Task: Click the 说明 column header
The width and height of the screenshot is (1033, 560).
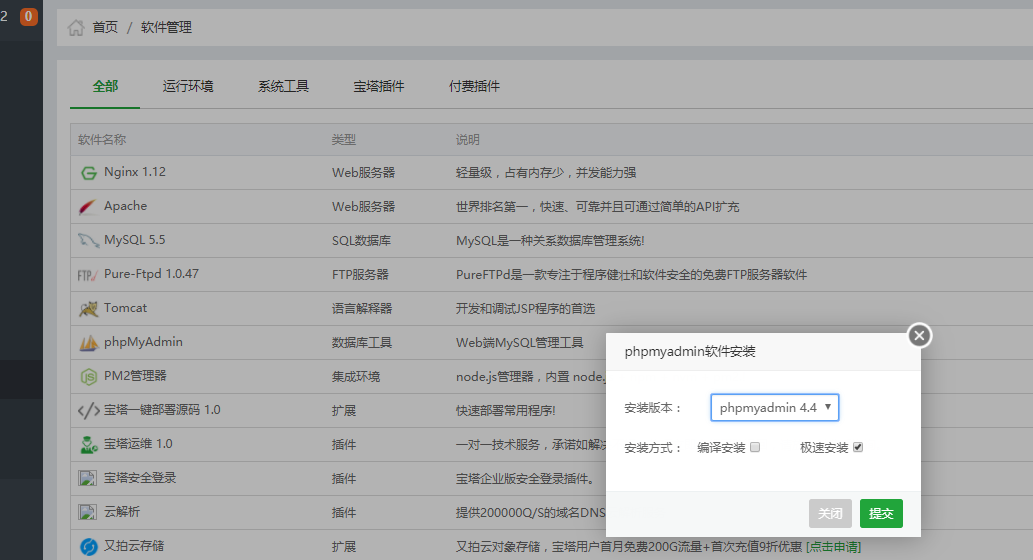Action: [468, 140]
